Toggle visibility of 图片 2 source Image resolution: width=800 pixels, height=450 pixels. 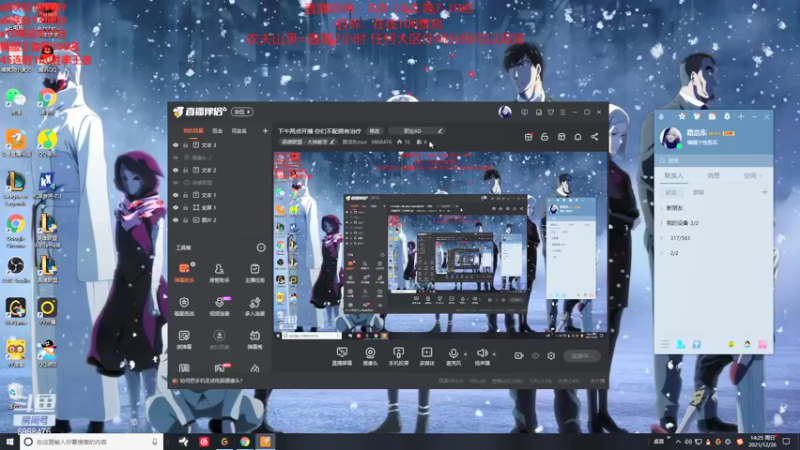click(x=176, y=220)
